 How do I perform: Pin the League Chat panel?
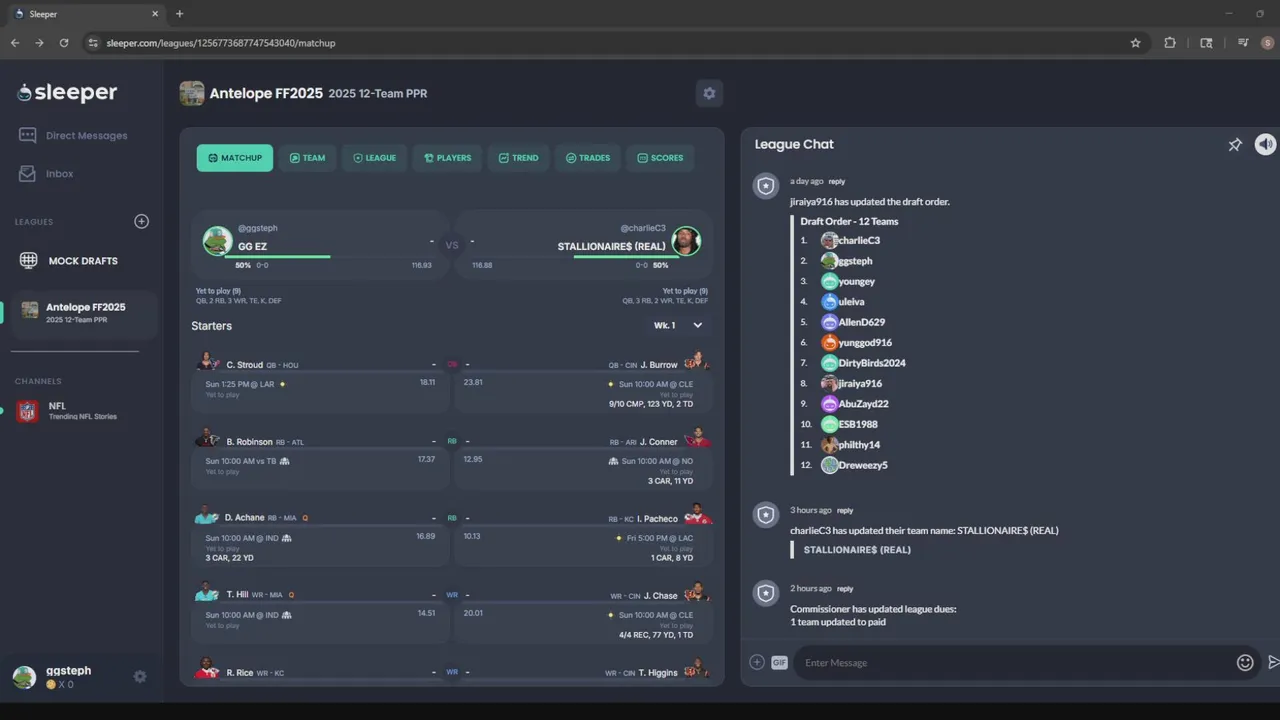click(x=1235, y=145)
